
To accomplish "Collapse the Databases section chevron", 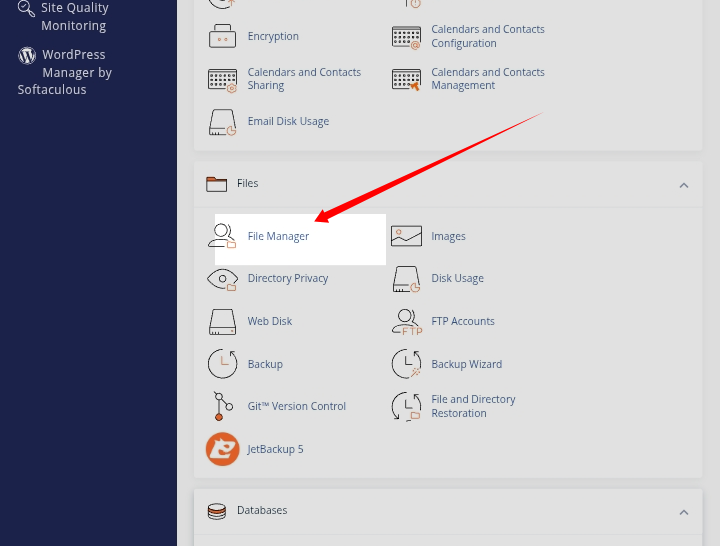I will [x=684, y=512].
